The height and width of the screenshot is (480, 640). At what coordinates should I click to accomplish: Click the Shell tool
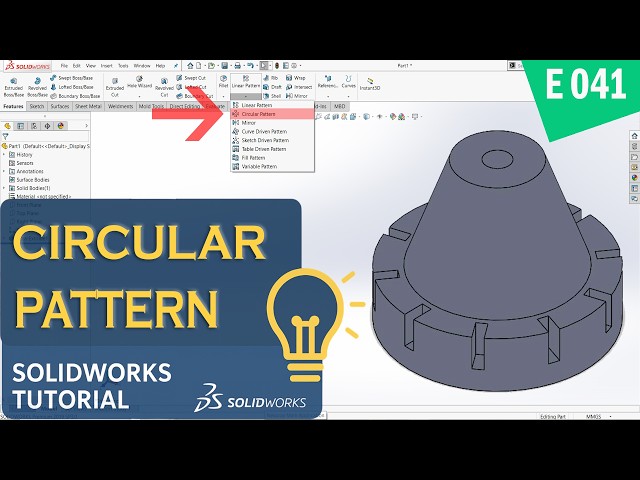coord(272,96)
